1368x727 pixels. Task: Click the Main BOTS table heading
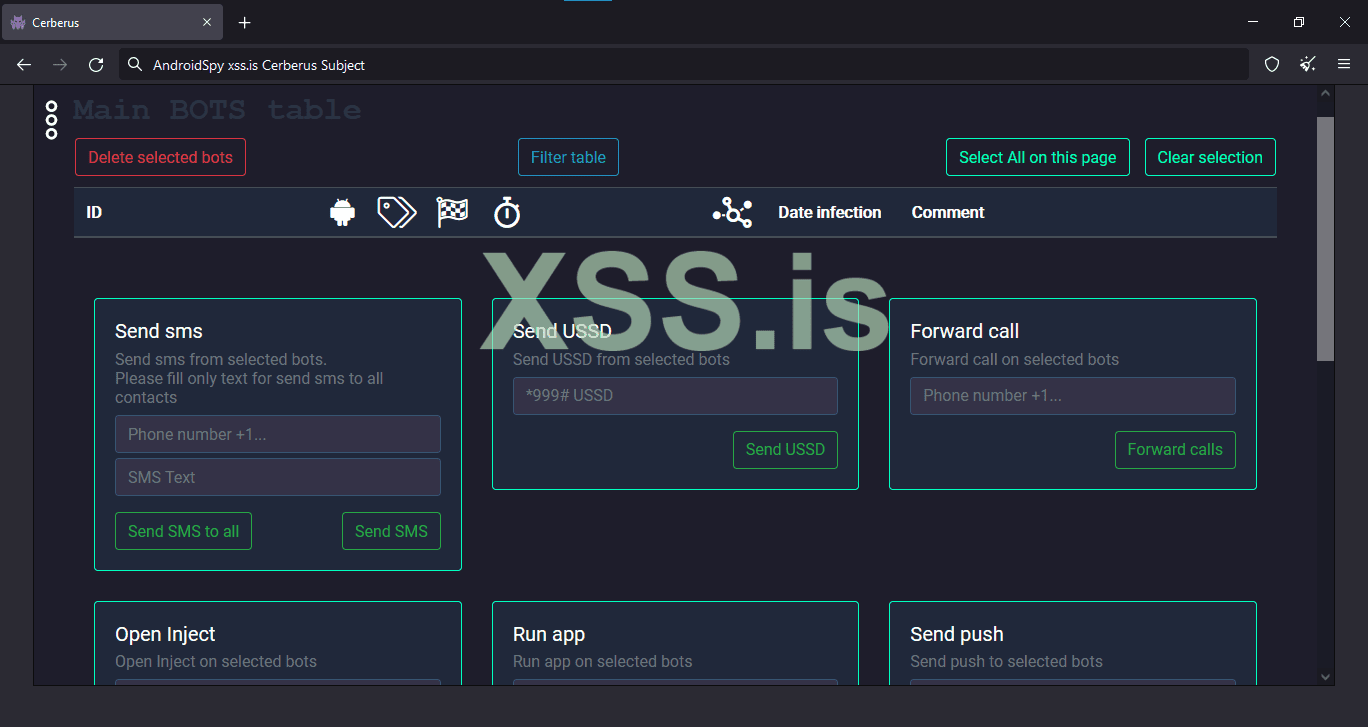coord(217,109)
